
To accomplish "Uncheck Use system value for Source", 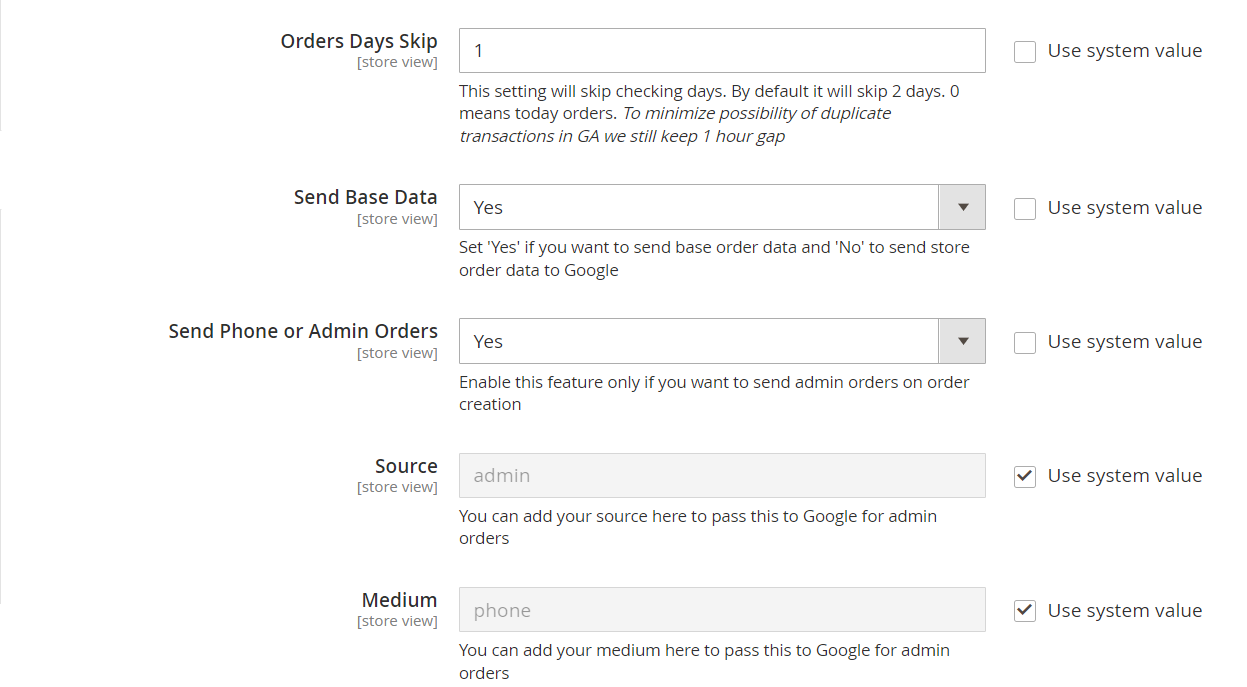I will (1025, 477).
